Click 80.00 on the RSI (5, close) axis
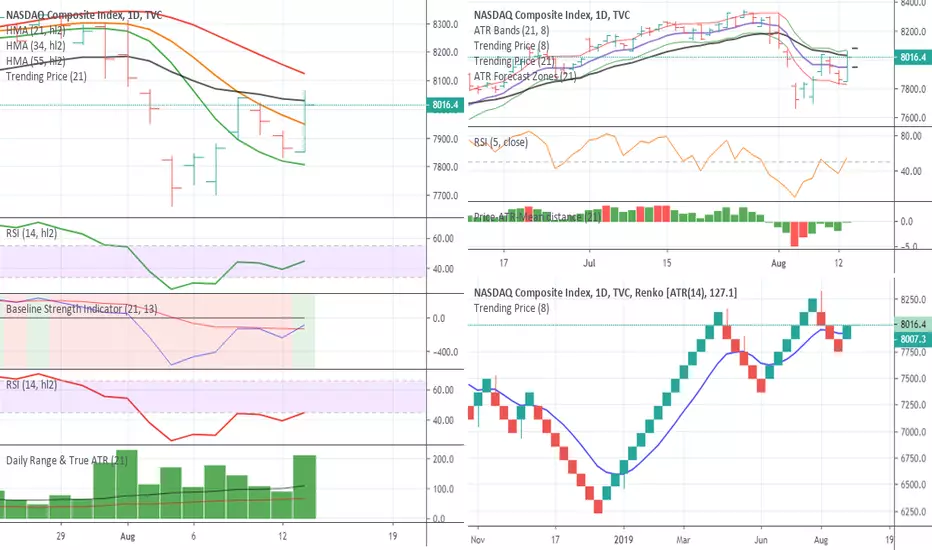This screenshot has width=932, height=550. click(911, 136)
